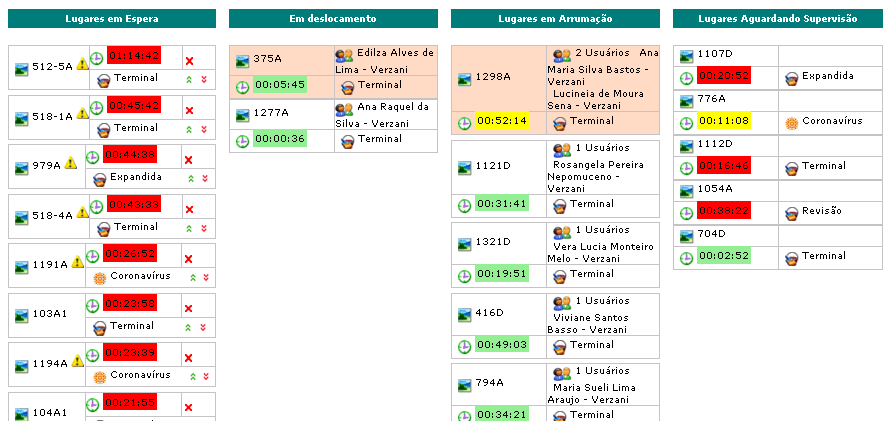Select the Lugares Aguardando Supervisão header
The width and height of the screenshot is (890, 421).
[x=777, y=19]
